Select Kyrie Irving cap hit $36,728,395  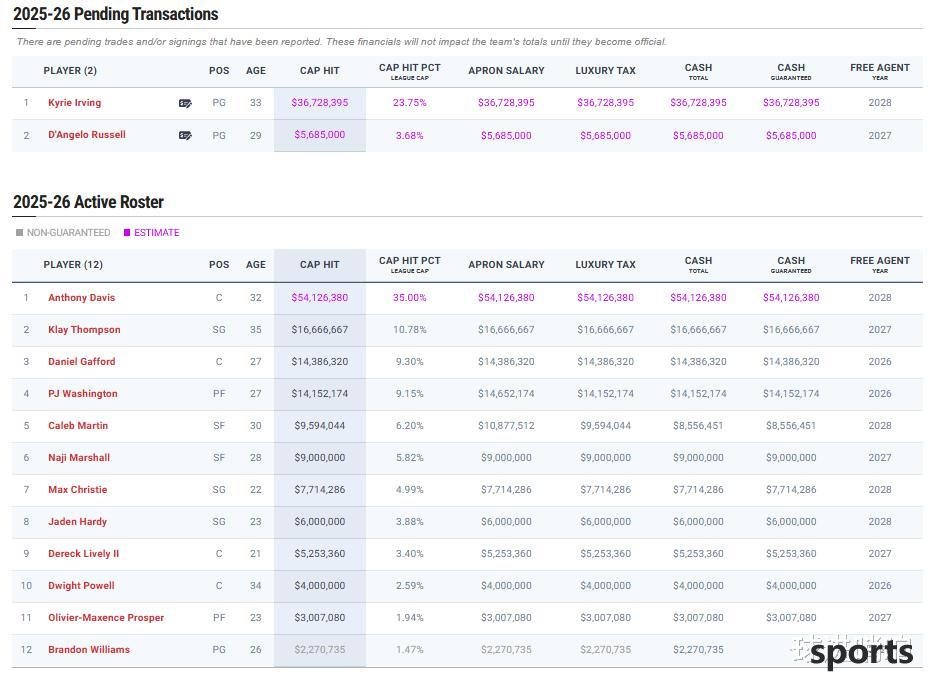320,102
